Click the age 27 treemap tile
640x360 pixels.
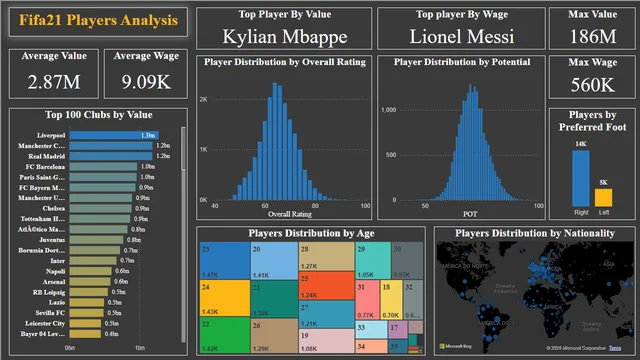pos(327,314)
